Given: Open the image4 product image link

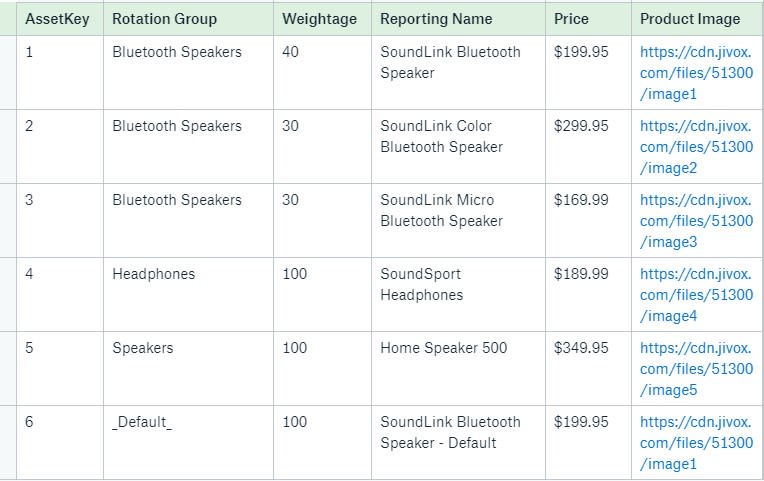Looking at the screenshot, I should point(696,295).
